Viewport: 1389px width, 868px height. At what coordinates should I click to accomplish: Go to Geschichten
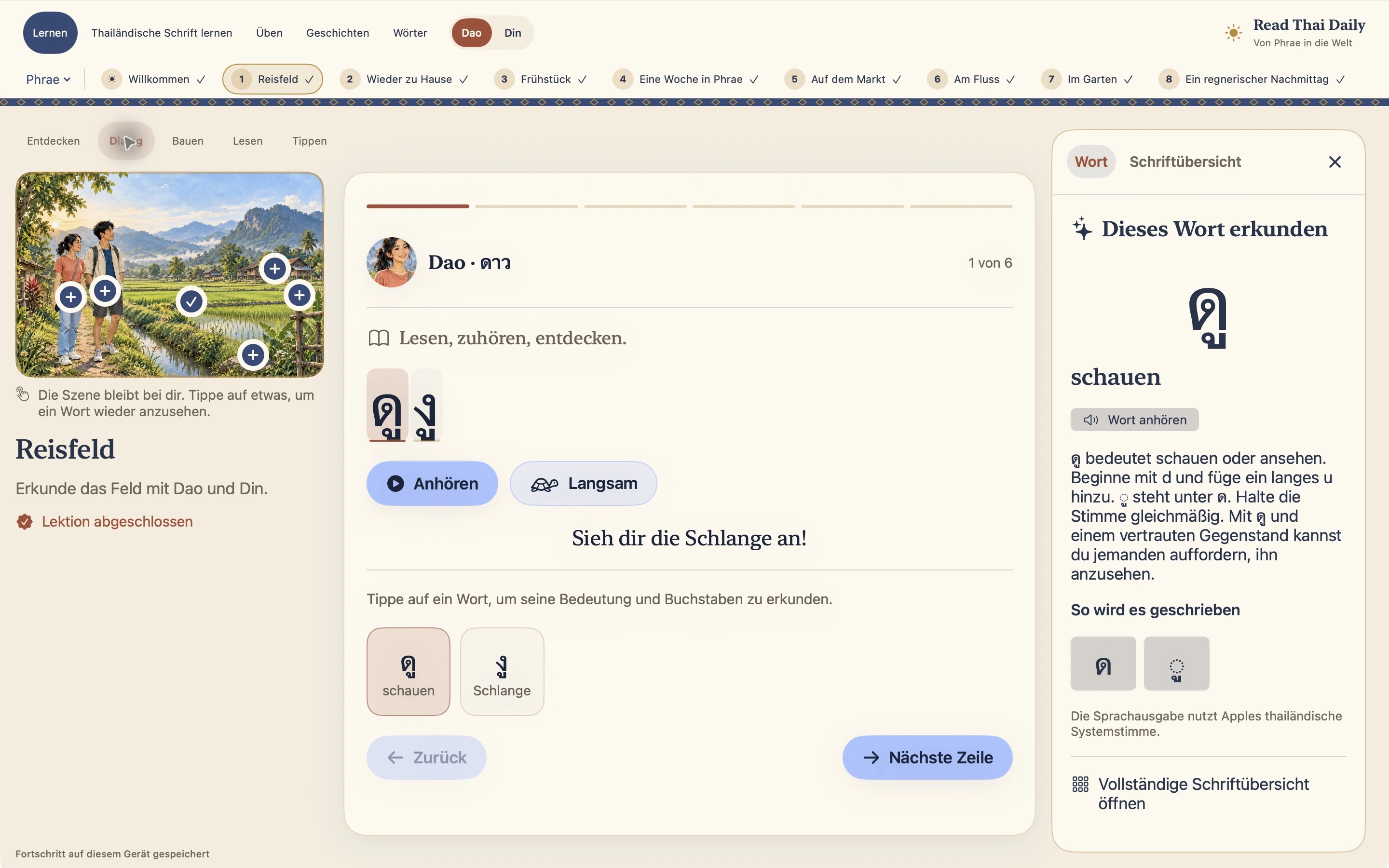tap(338, 33)
